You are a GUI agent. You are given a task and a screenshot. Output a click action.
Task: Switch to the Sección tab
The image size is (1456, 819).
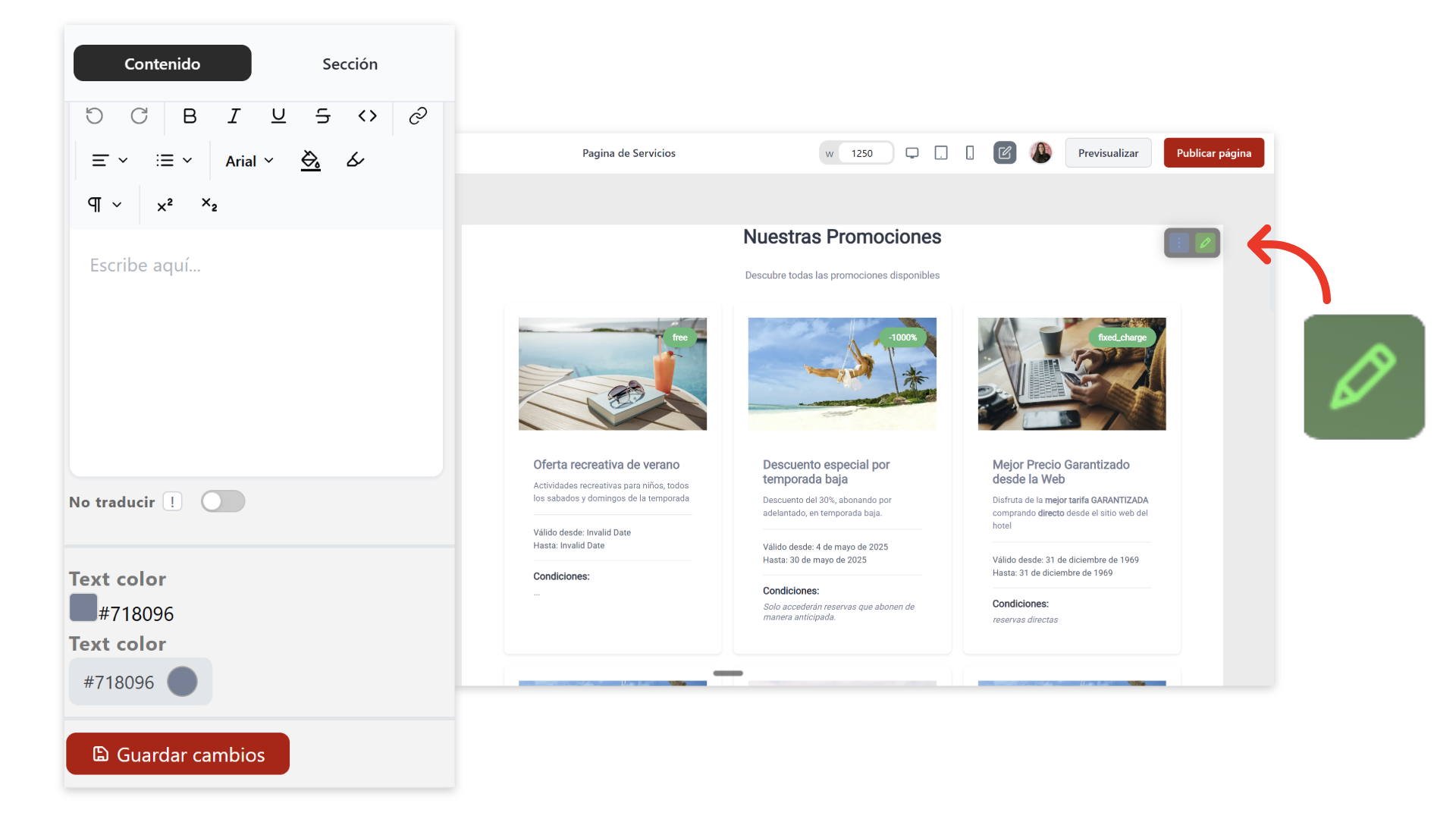click(350, 64)
